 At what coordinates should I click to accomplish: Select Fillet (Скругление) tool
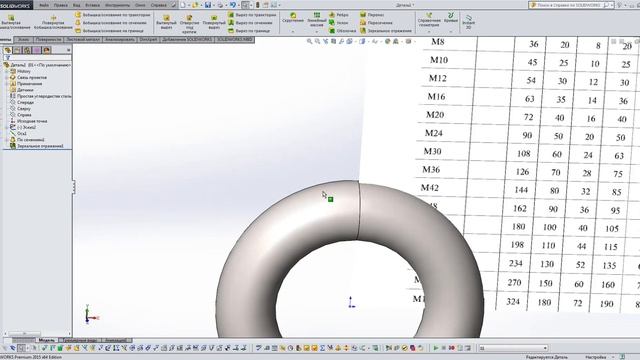click(293, 18)
